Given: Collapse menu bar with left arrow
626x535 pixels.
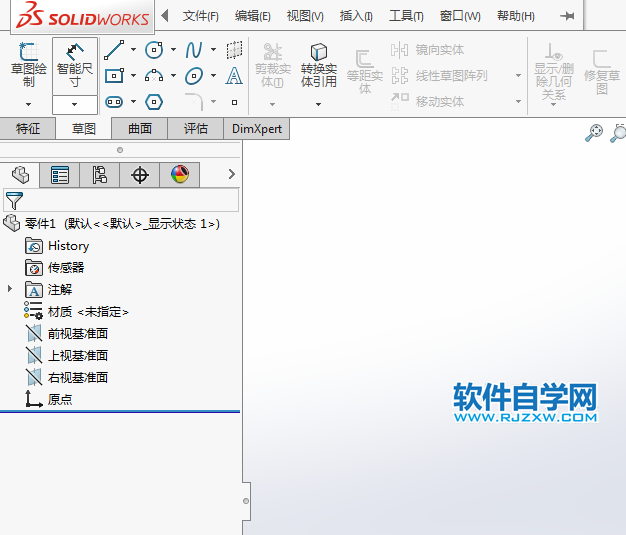Looking at the screenshot, I should [x=164, y=16].
